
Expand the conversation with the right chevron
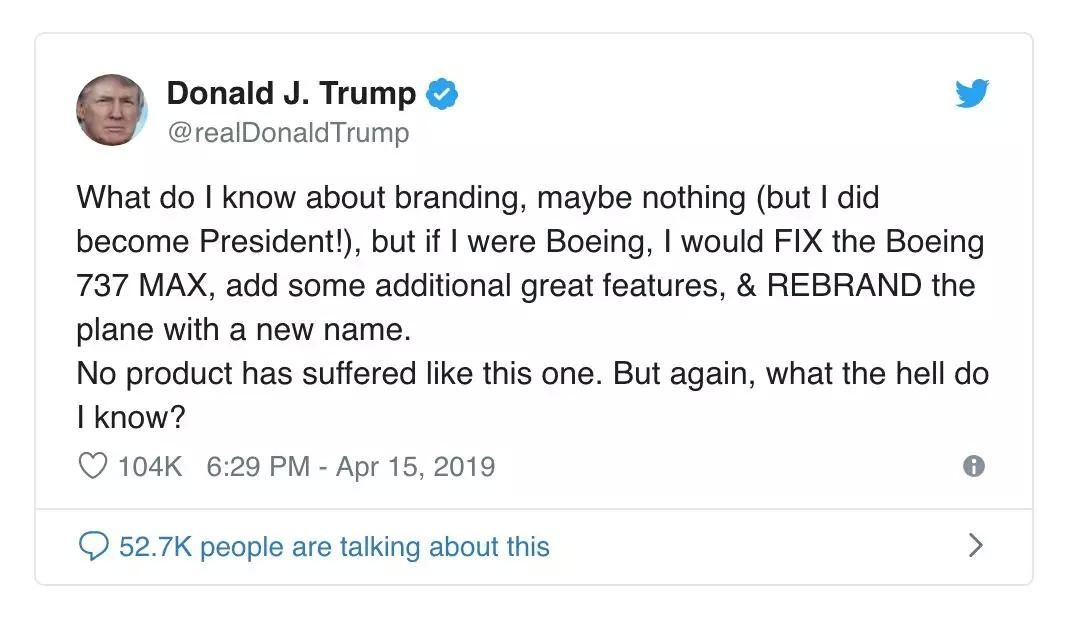pyautogui.click(x=976, y=546)
